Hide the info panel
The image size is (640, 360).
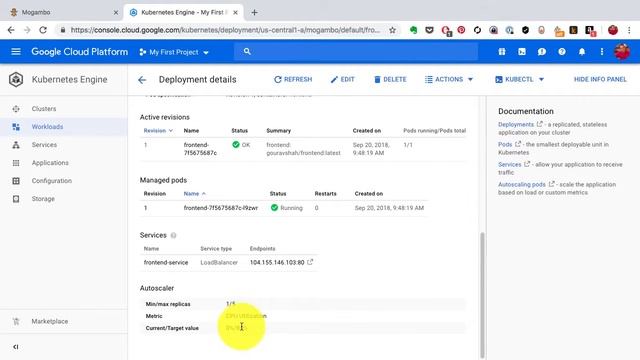(x=600, y=80)
